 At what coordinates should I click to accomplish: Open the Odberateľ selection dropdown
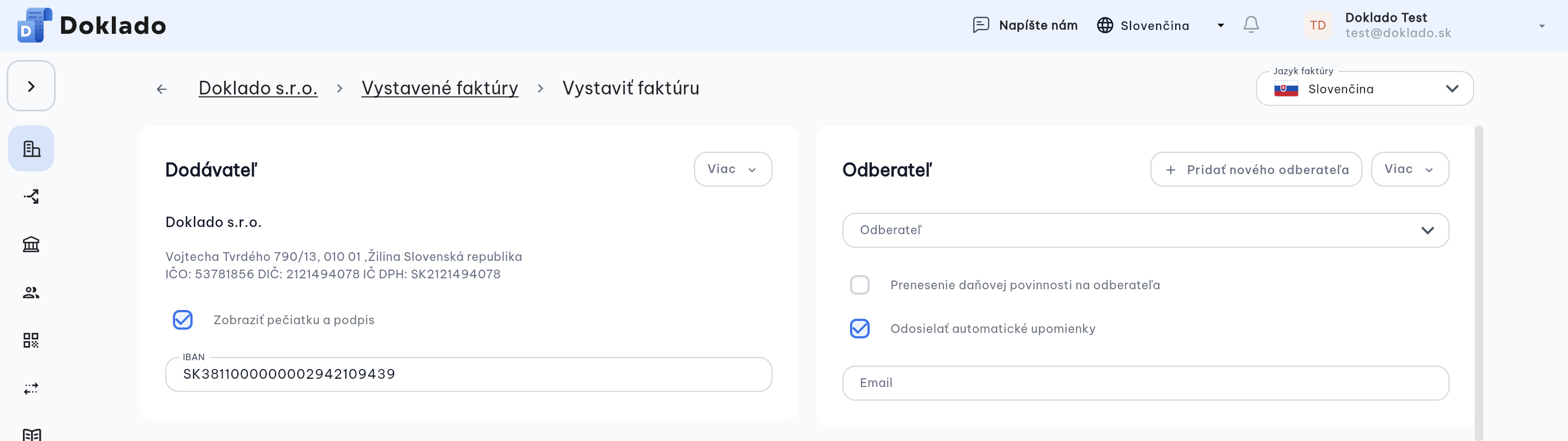(x=1145, y=230)
